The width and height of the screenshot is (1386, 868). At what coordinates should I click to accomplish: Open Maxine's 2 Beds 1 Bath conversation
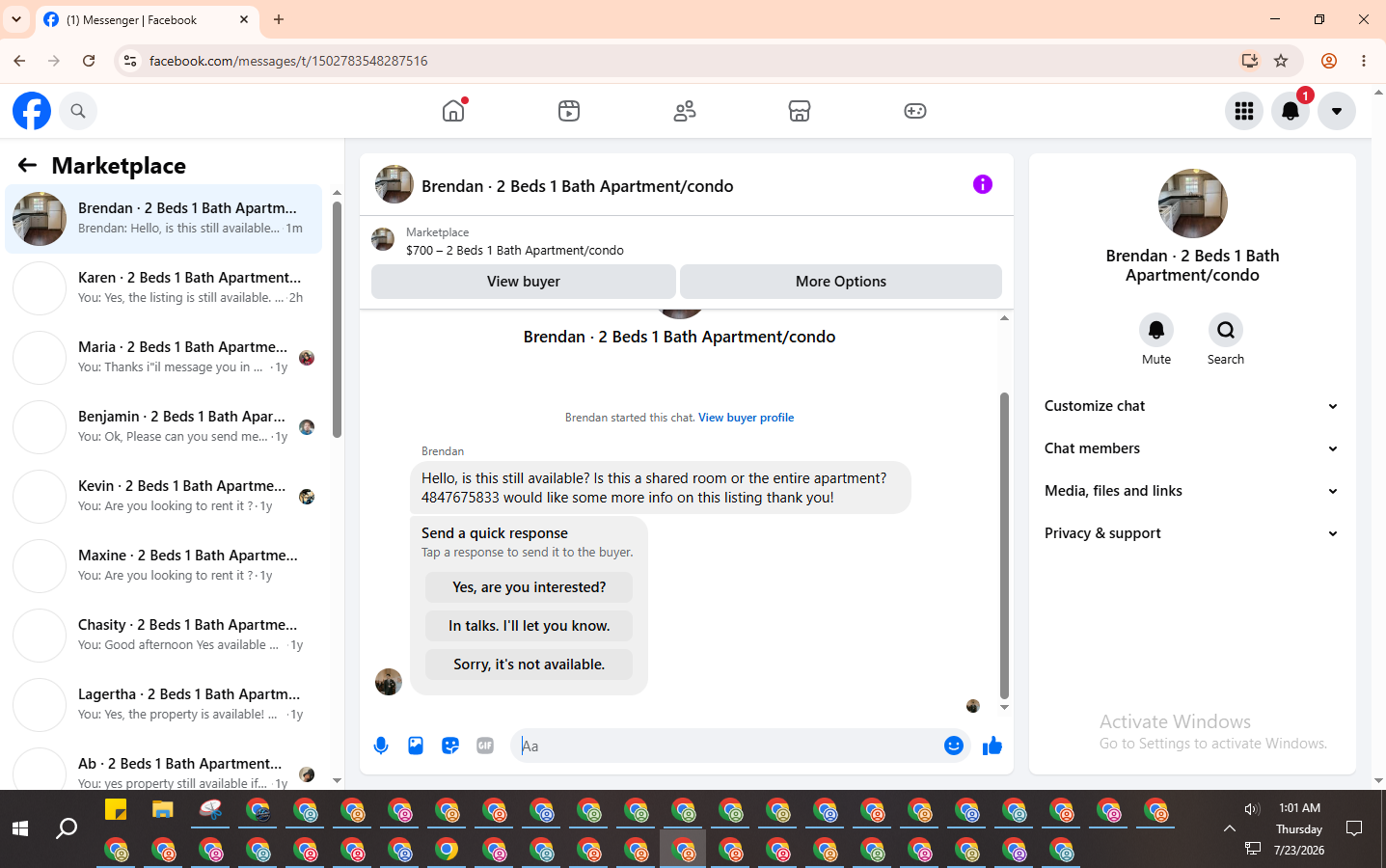[x=164, y=566]
